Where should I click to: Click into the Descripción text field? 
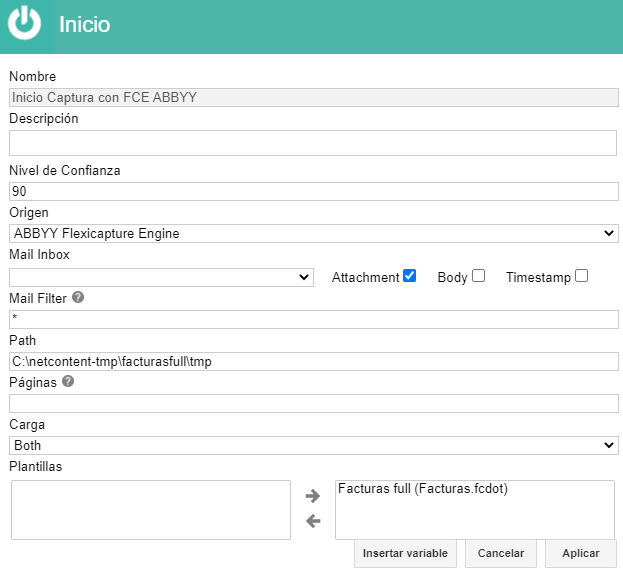point(313,143)
